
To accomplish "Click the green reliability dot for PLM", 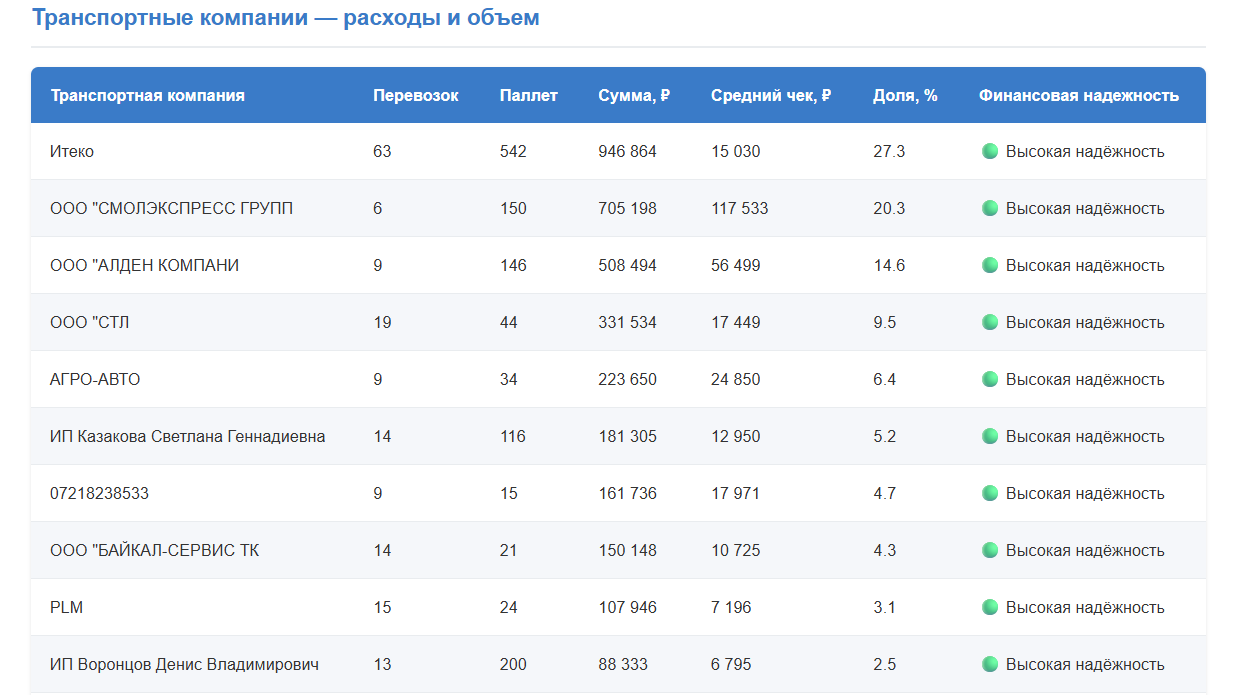I will point(990,607).
